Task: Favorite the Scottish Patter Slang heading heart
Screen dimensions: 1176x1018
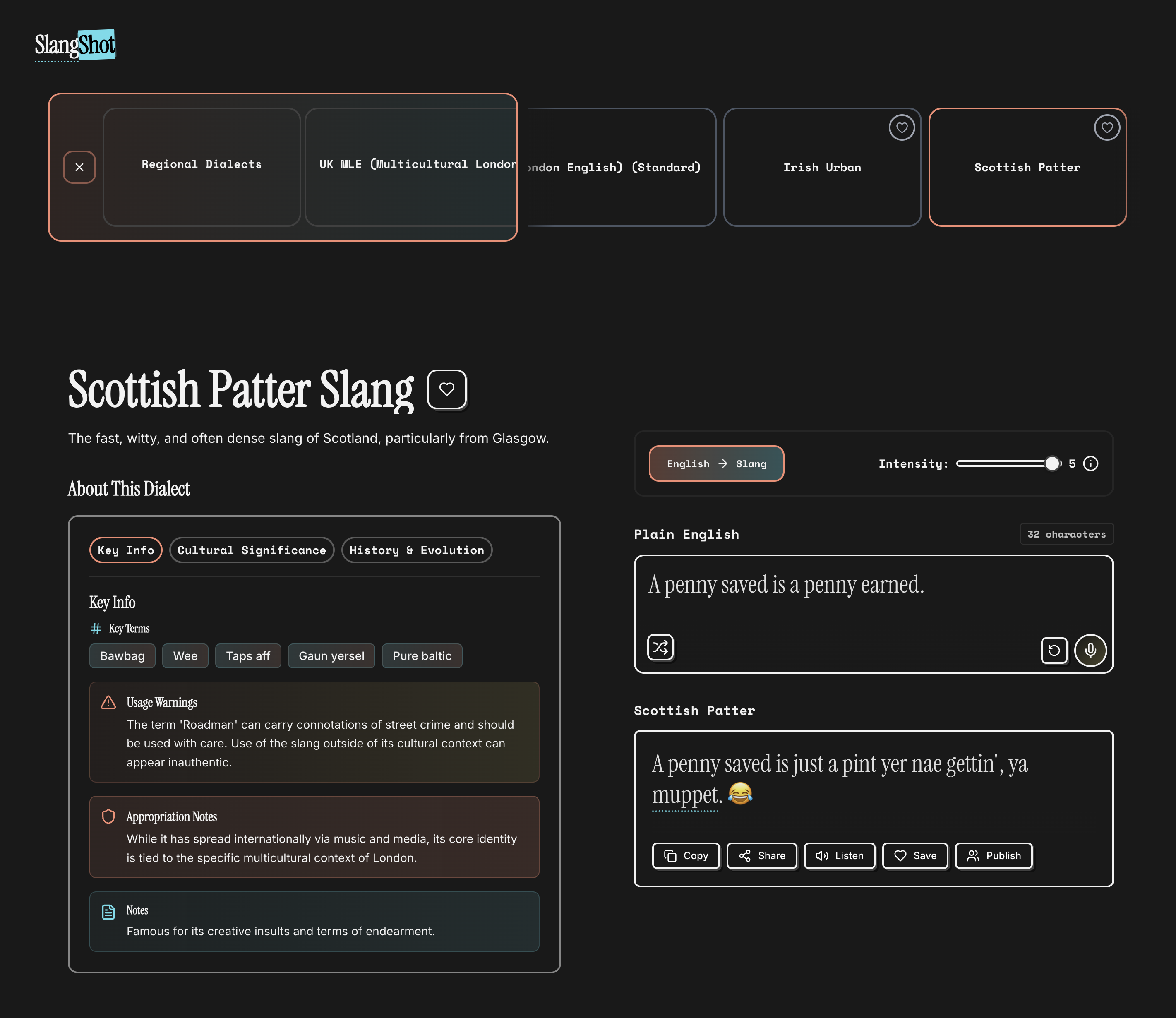Action: (x=446, y=389)
